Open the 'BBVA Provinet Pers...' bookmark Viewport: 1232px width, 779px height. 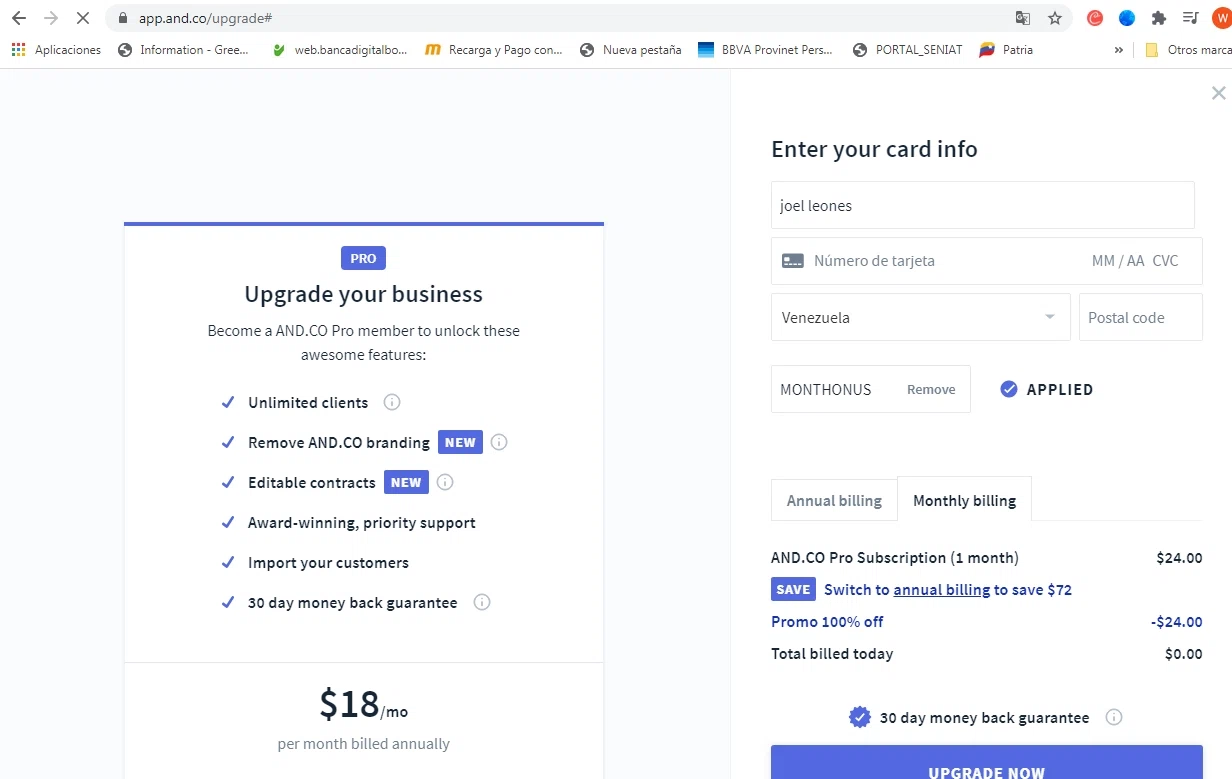coord(765,50)
